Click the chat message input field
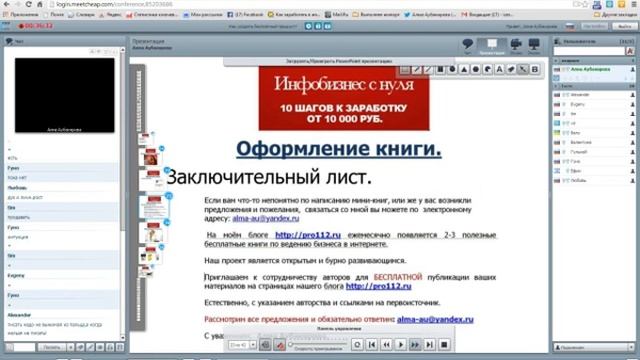The height and width of the screenshot is (360, 640). click(24, 347)
